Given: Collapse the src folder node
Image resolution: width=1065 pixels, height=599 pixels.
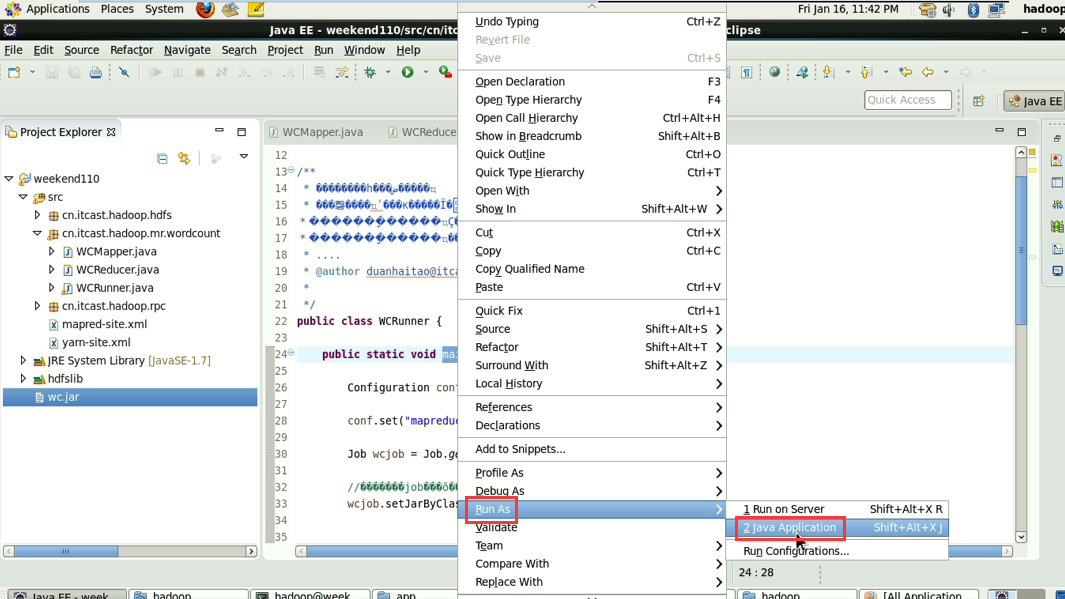Looking at the screenshot, I should pyautogui.click(x=23, y=197).
